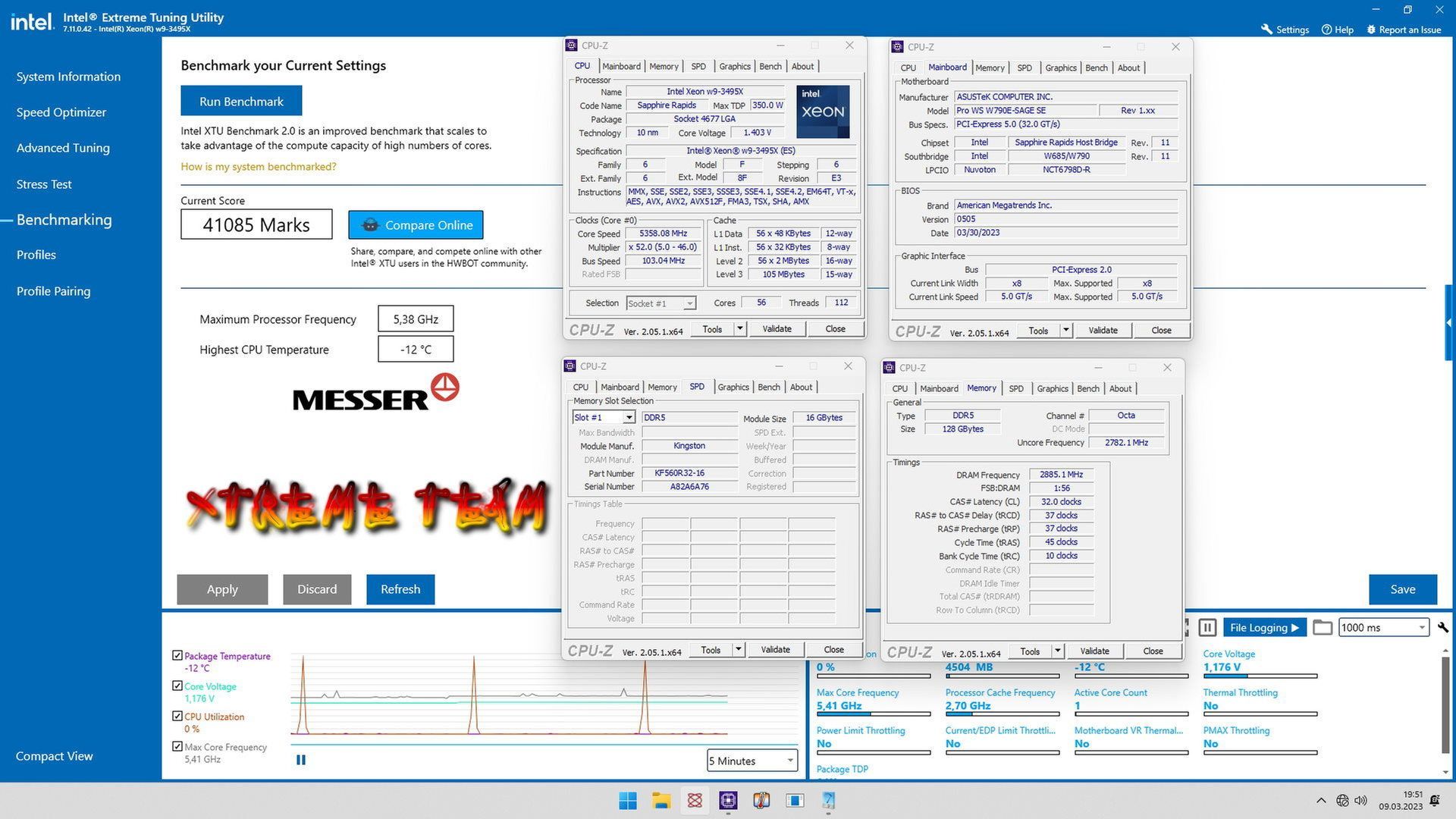
Task: Open 'How is my system benchmarked?' link
Action: click(x=258, y=166)
